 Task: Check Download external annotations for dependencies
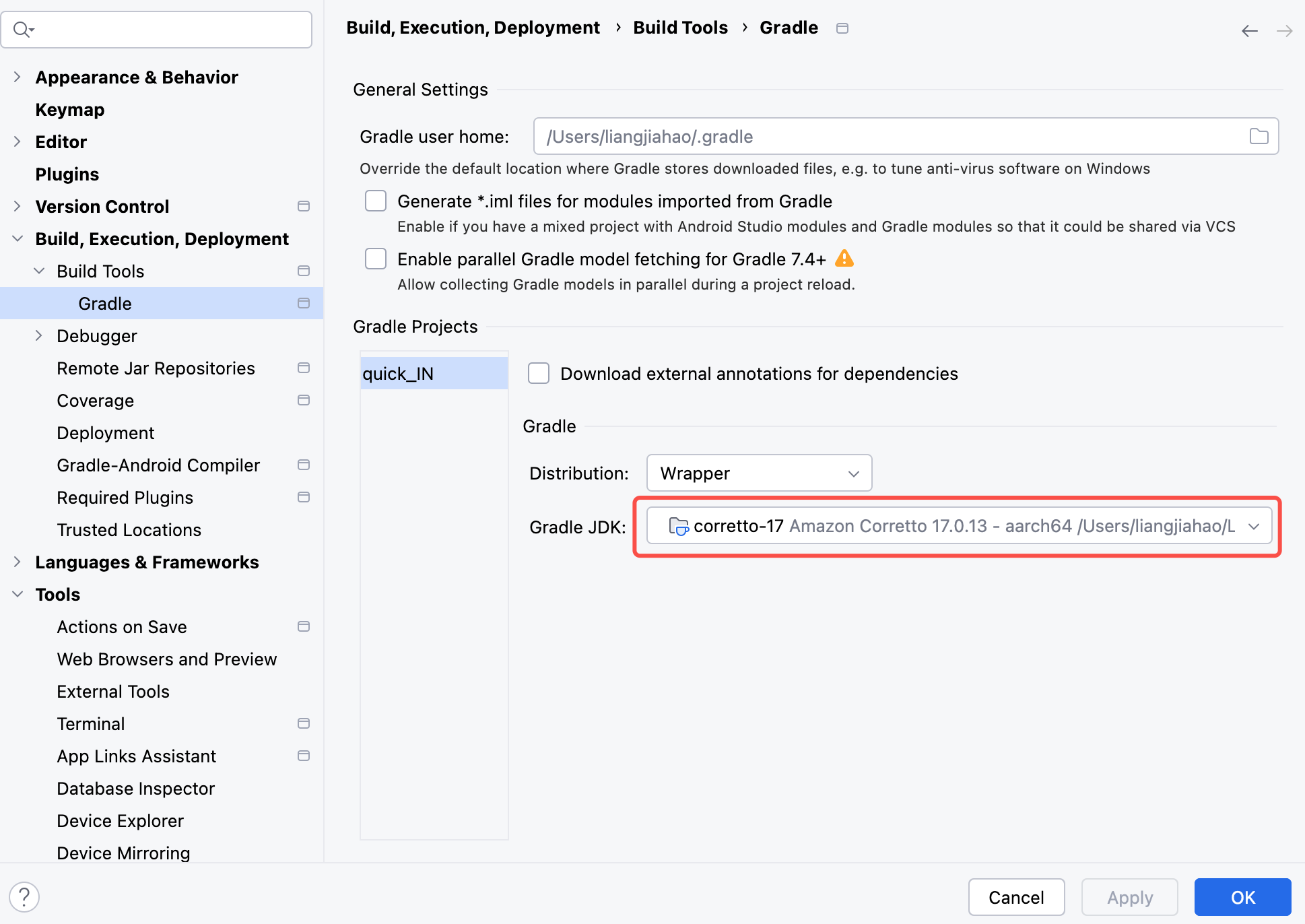pos(539,373)
